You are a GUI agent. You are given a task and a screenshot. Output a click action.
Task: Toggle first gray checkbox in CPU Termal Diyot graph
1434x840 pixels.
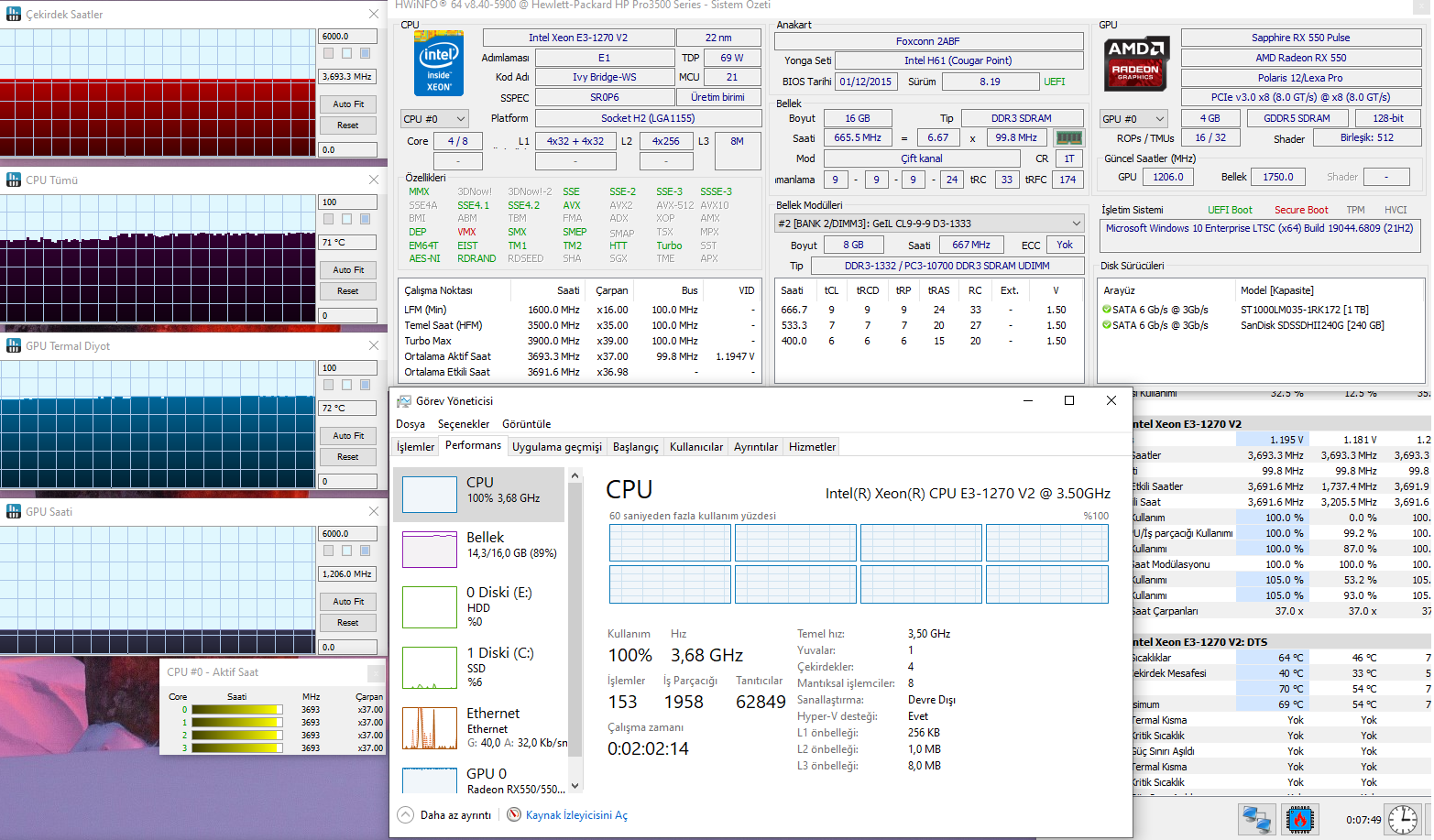pyautogui.click(x=329, y=385)
